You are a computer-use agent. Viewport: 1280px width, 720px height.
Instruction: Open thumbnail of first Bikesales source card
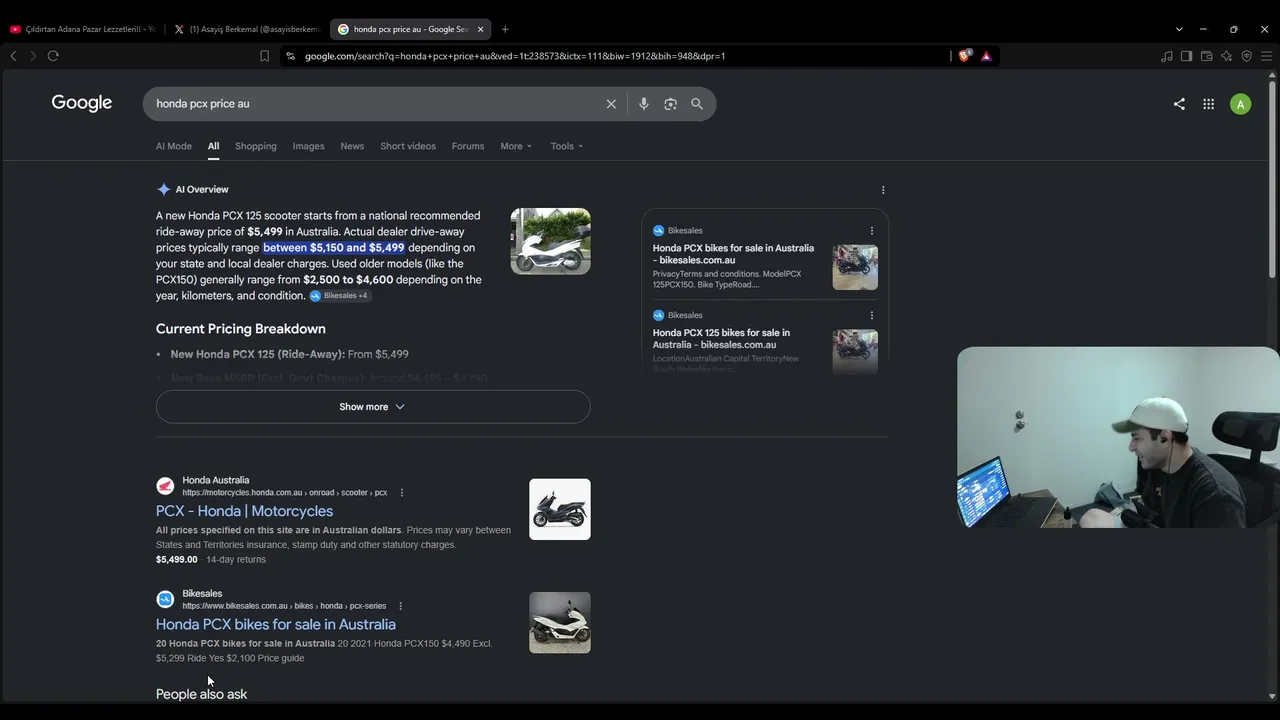855,267
